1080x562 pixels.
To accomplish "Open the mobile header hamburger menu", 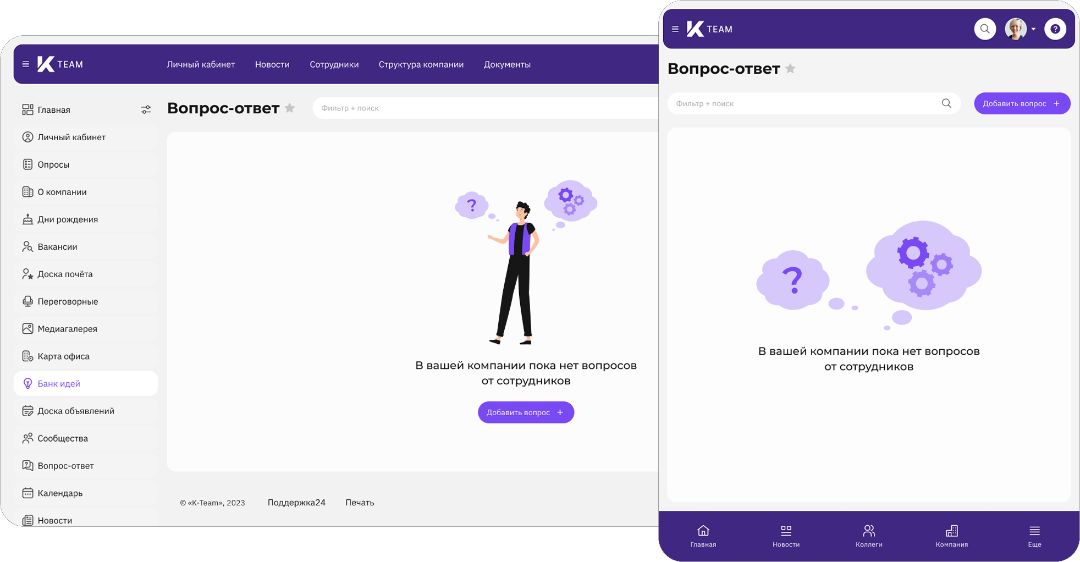I will click(x=675, y=29).
